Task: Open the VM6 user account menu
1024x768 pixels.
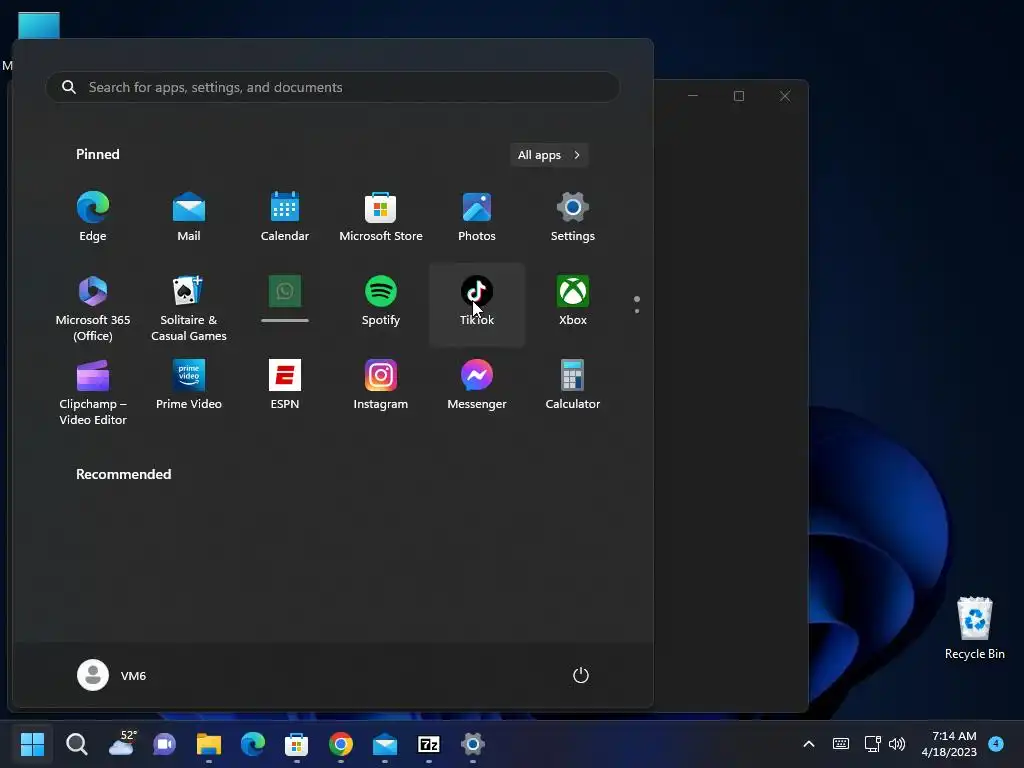Action: click(x=112, y=675)
